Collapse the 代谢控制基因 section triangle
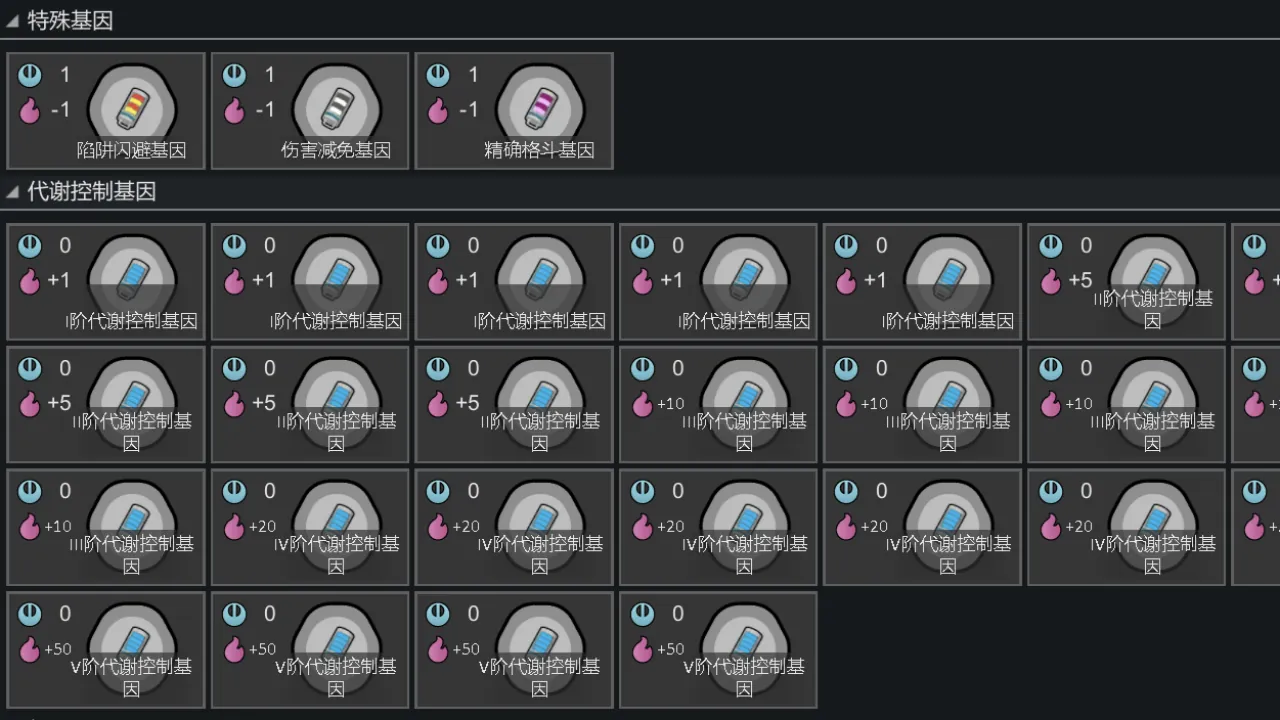This screenshot has height=720, width=1280. (x=12, y=192)
